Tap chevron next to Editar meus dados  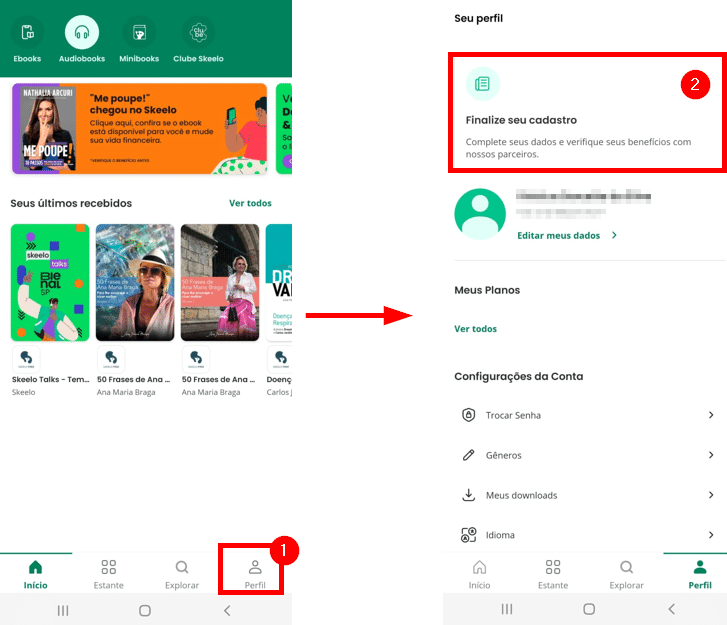pos(614,236)
